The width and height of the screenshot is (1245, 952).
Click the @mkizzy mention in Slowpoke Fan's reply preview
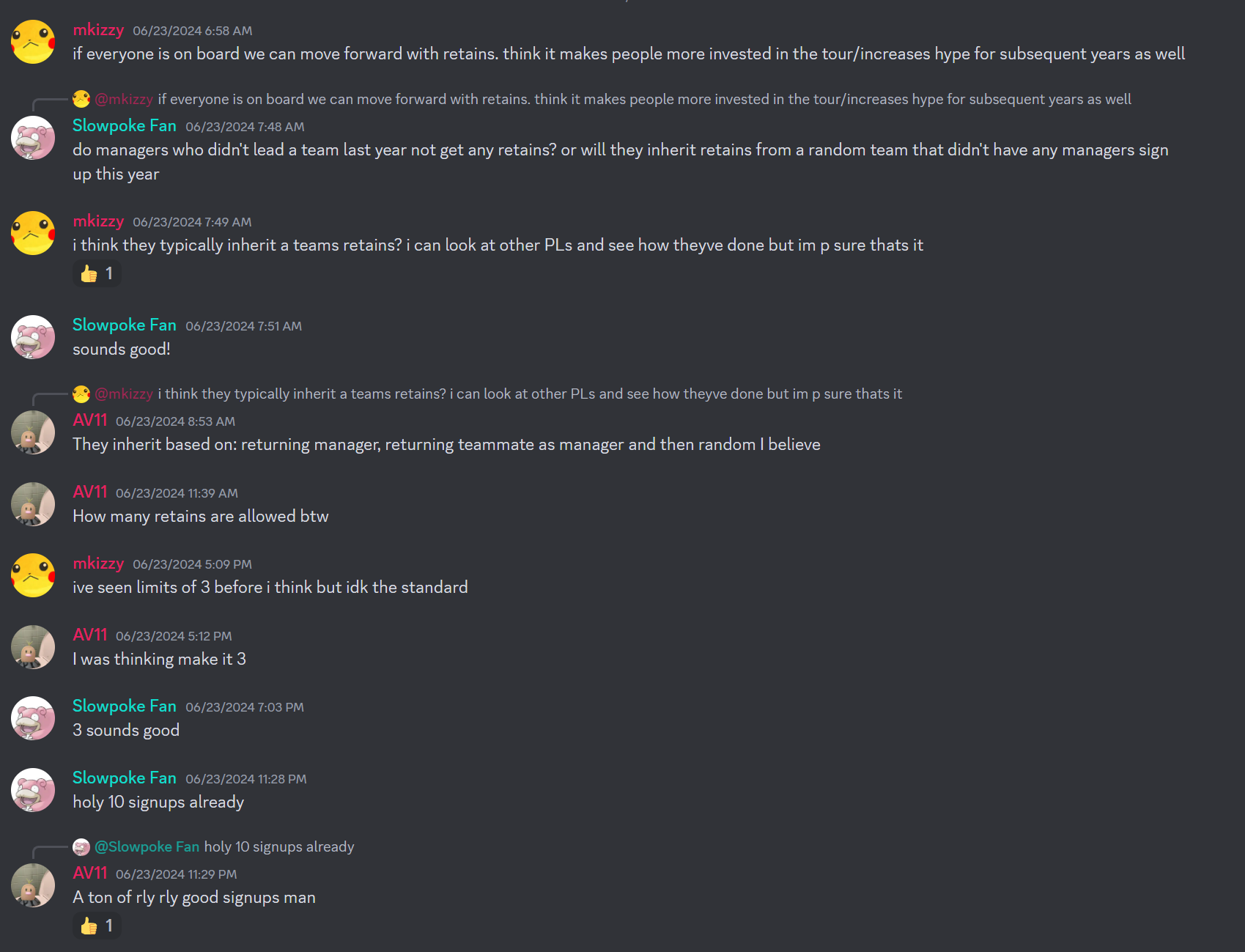click(x=124, y=100)
